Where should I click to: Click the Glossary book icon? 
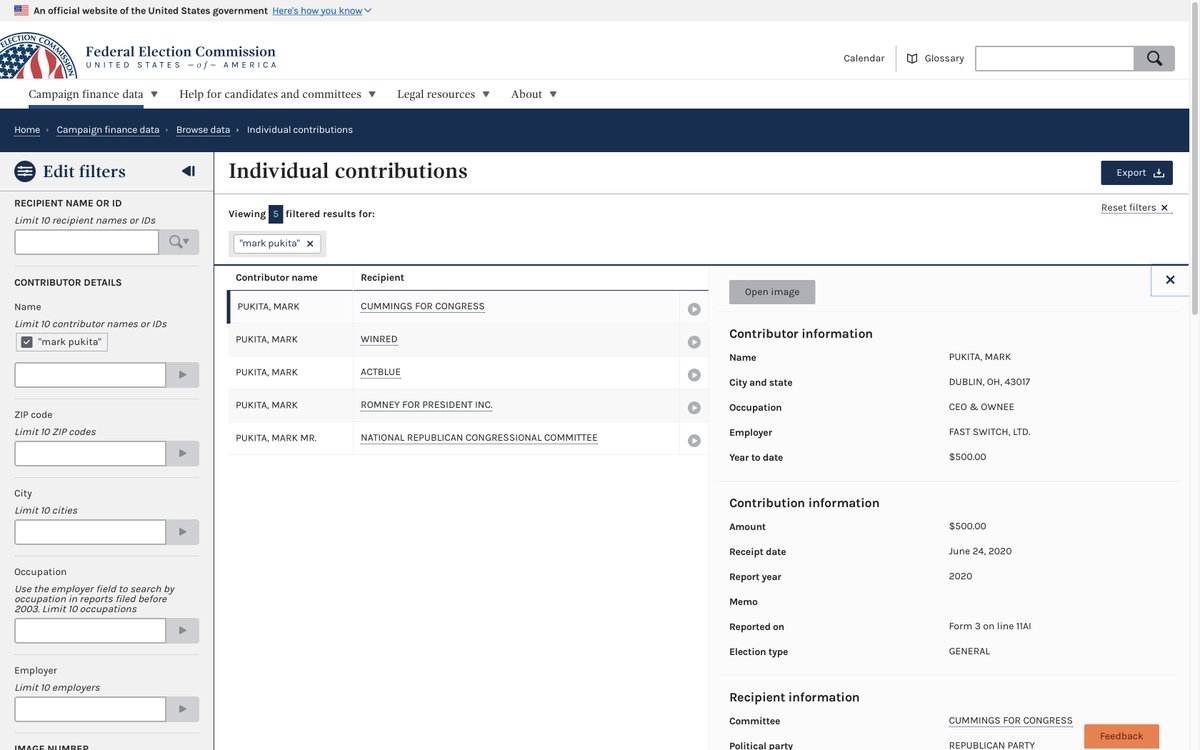tap(912, 59)
